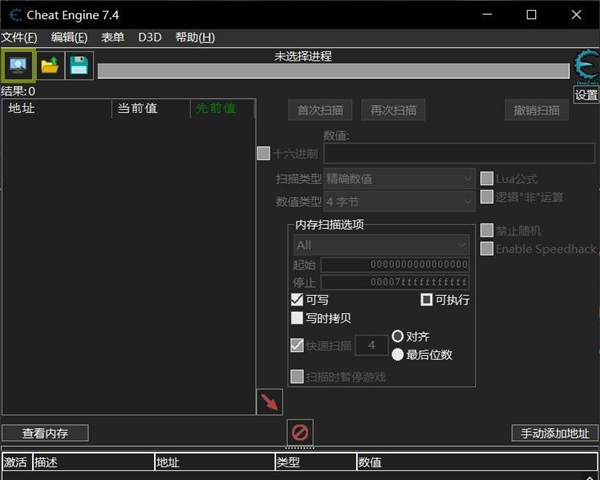This screenshot has width=600, height=480.
Task: Click the save floppy disk icon
Action: point(79,65)
